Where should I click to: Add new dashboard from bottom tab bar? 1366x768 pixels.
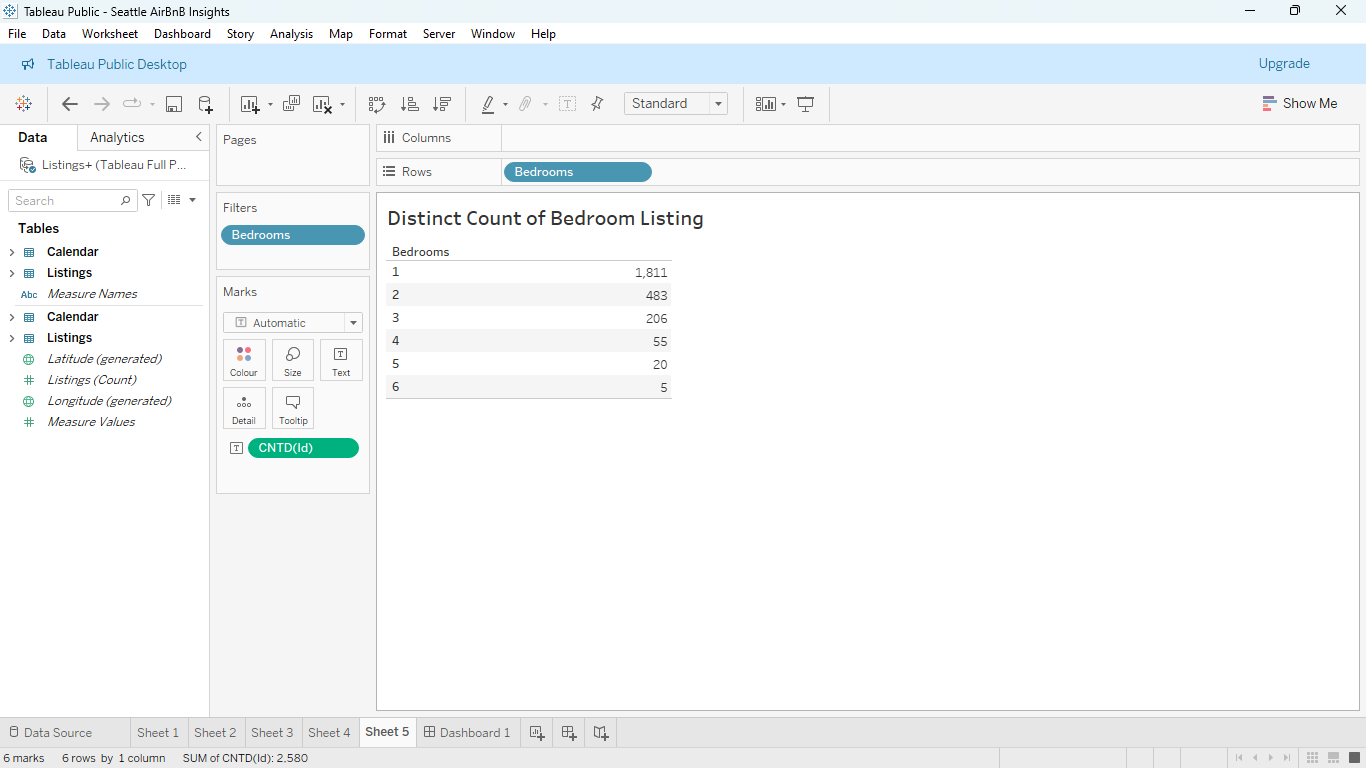tap(569, 733)
